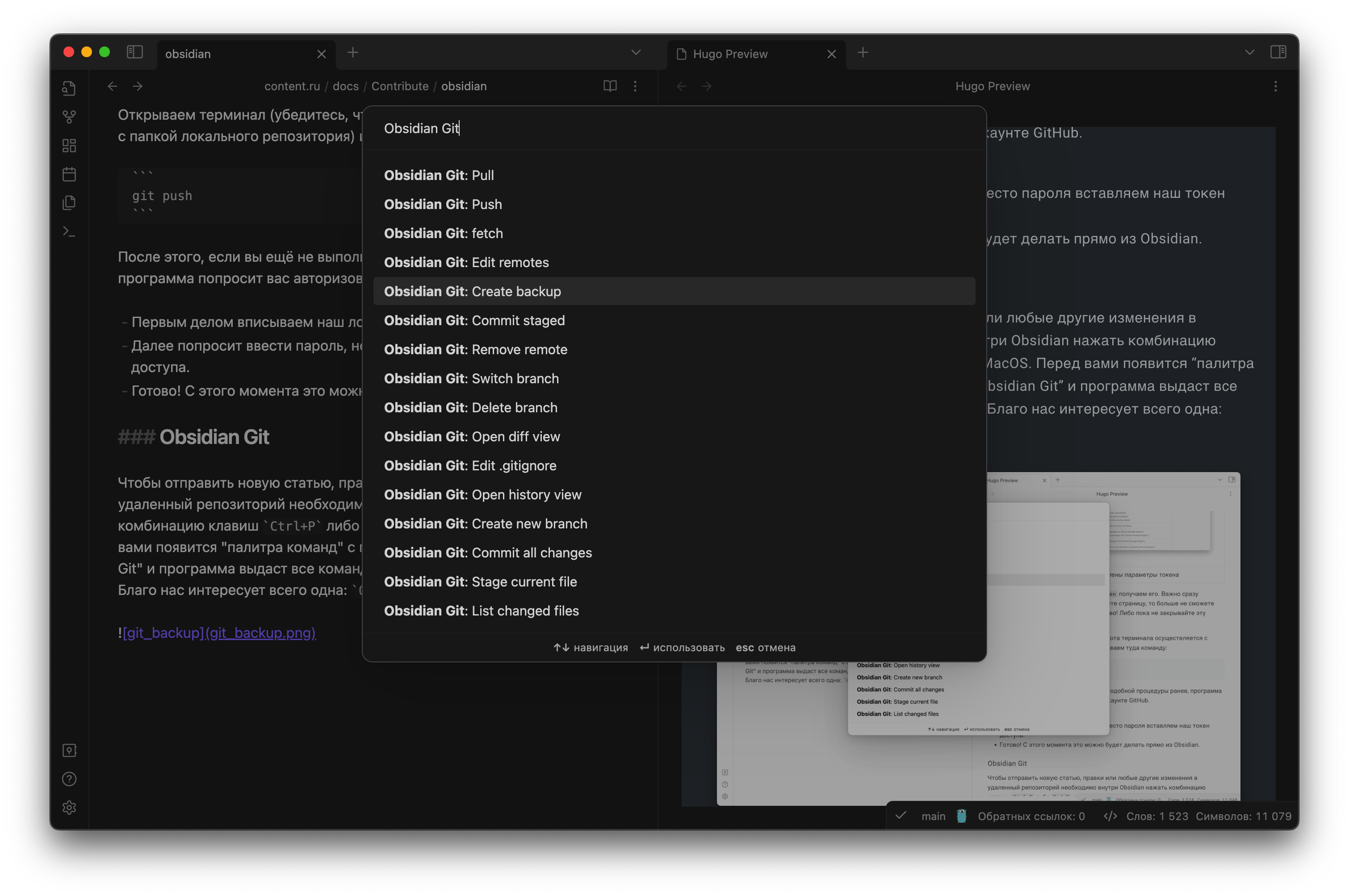Click the Go gopher icon in the status bar

tap(960, 816)
